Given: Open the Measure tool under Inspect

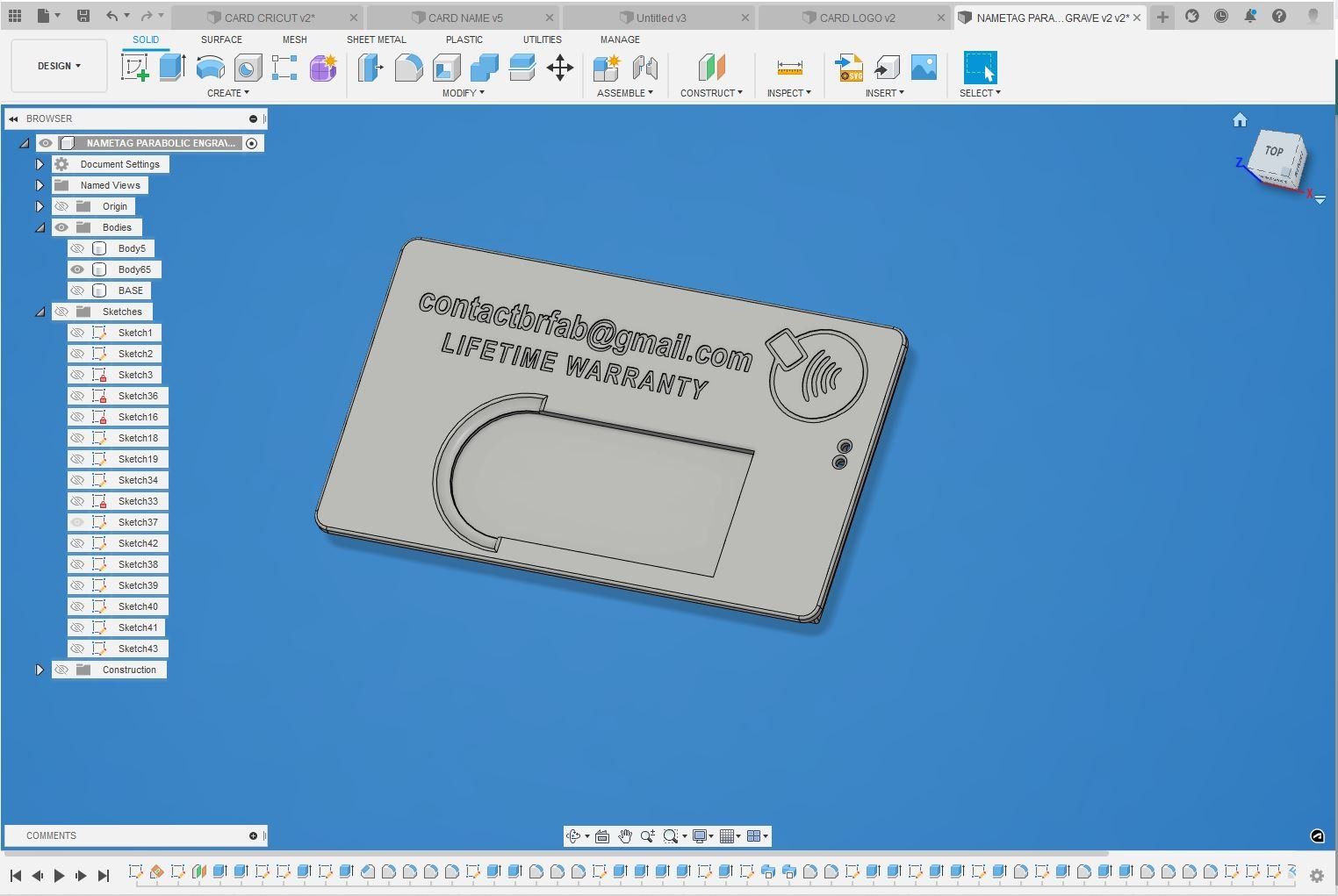Looking at the screenshot, I should coord(789,68).
